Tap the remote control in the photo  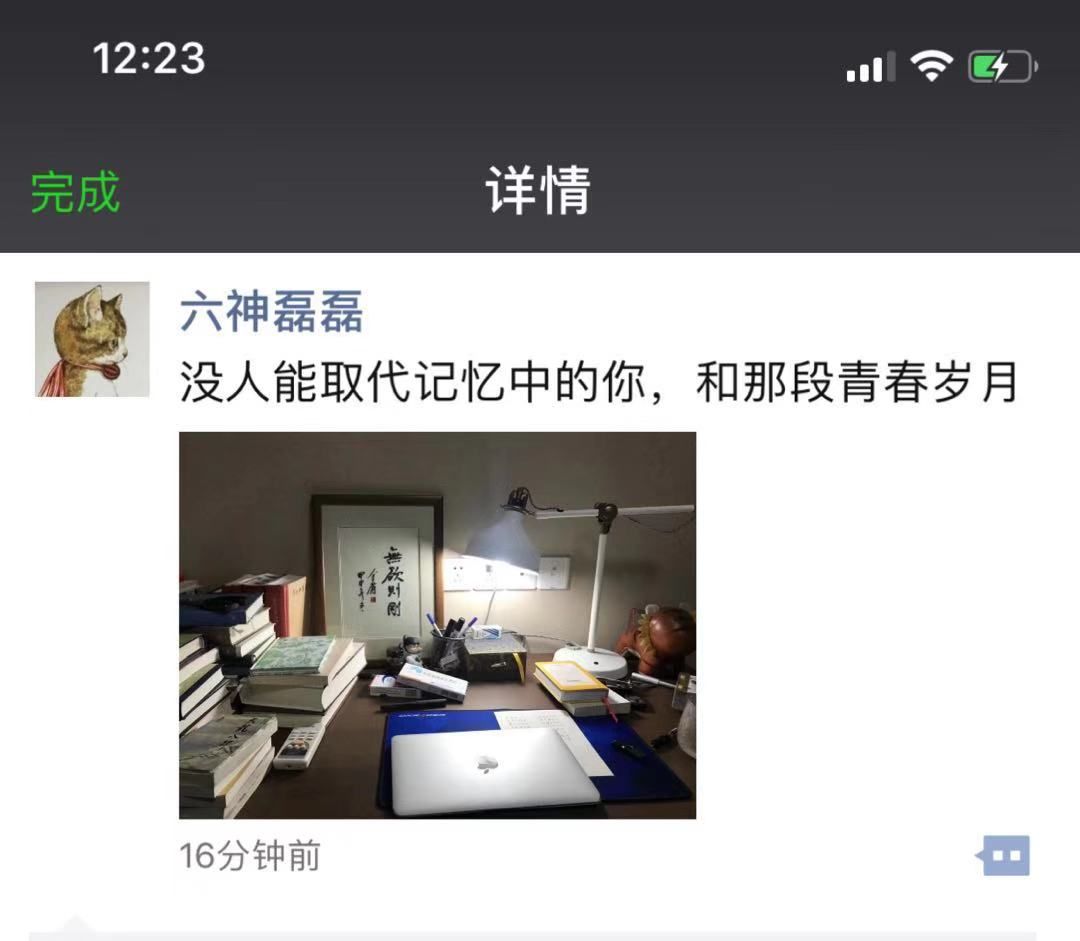(x=299, y=745)
